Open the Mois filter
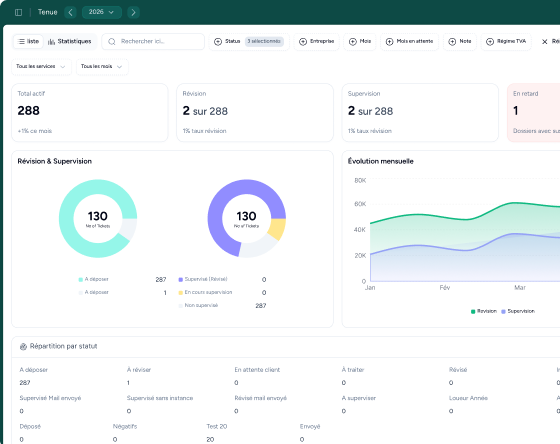The image size is (560, 444). coord(360,41)
